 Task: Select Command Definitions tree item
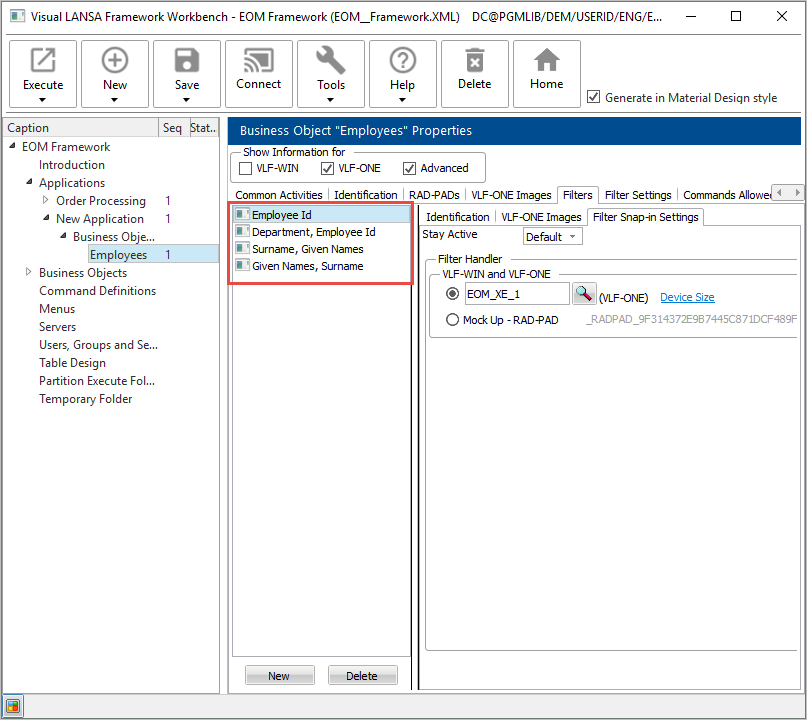point(97,291)
